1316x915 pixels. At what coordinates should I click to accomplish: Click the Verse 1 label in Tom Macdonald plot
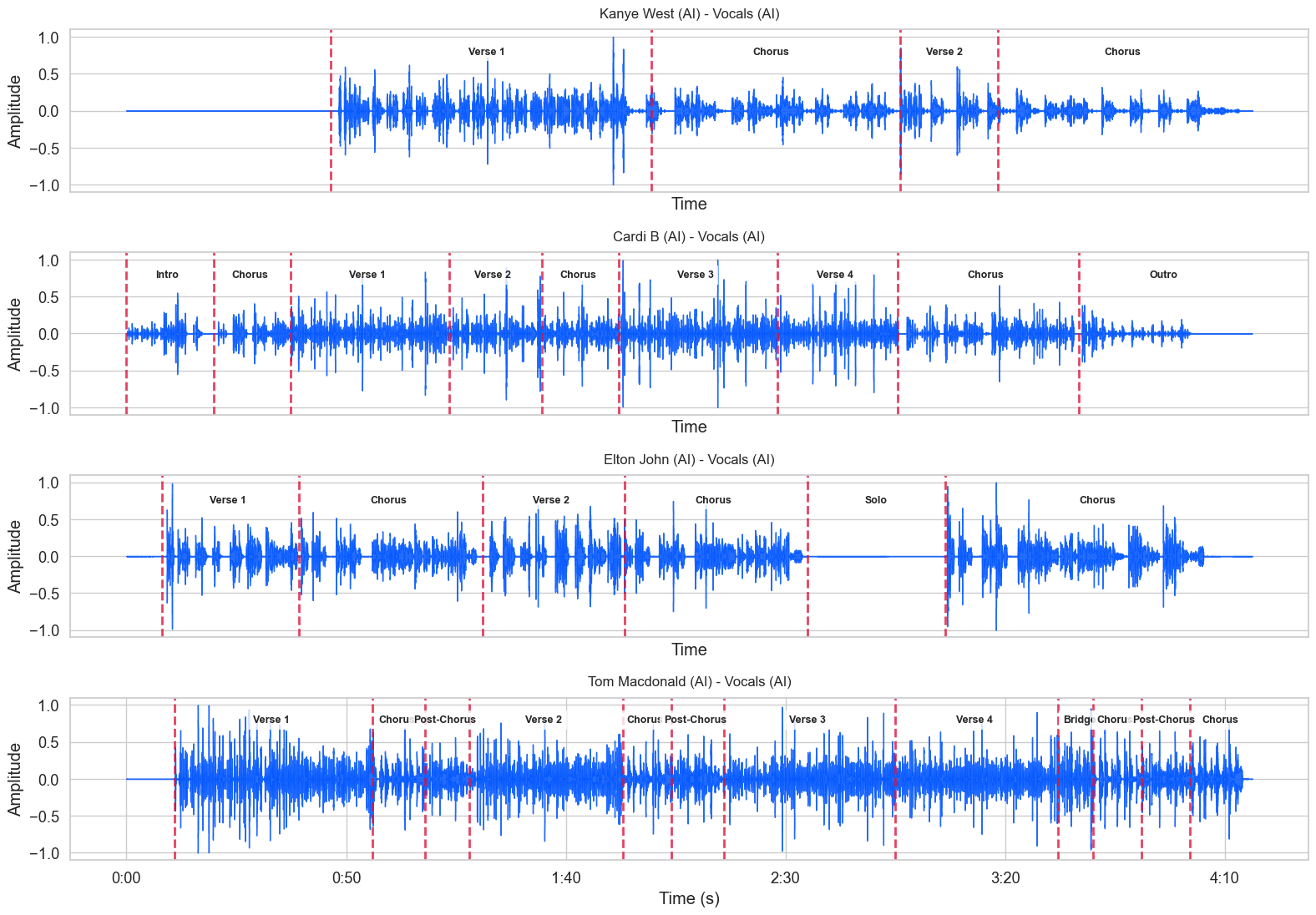[x=271, y=720]
